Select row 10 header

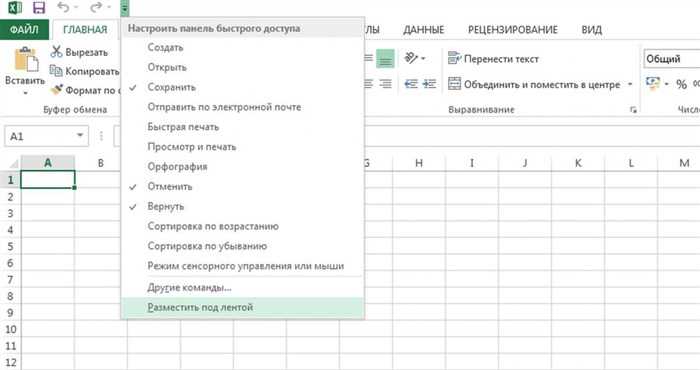click(x=10, y=329)
